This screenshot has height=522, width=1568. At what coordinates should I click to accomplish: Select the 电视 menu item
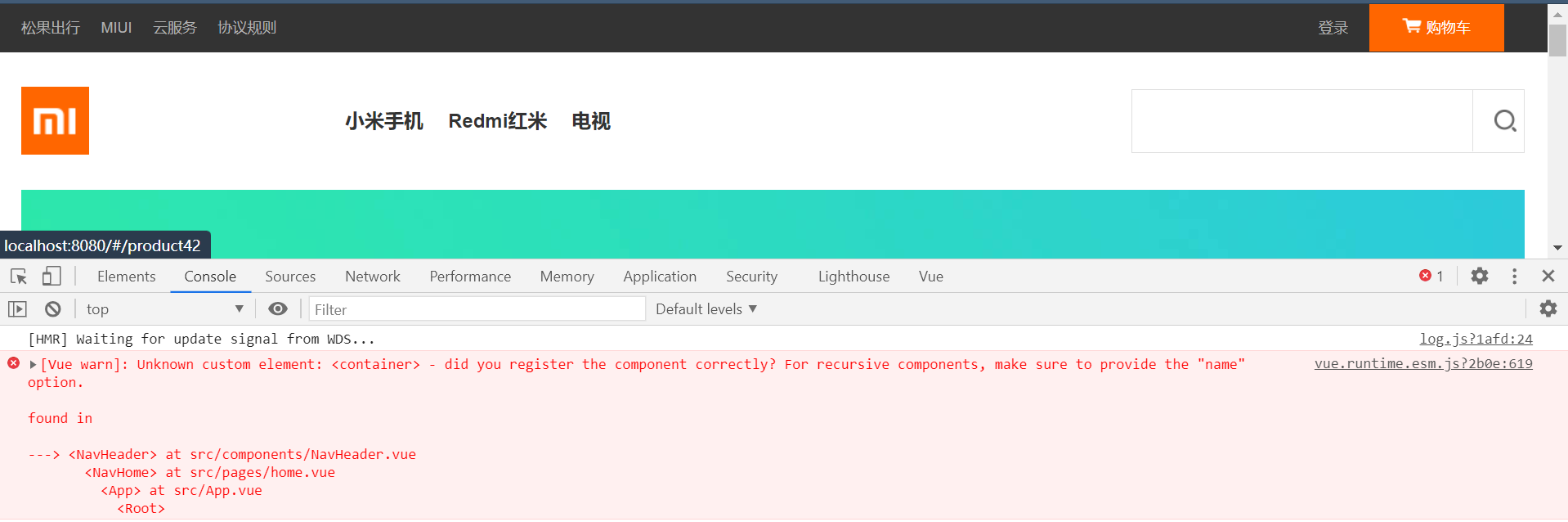[x=591, y=121]
